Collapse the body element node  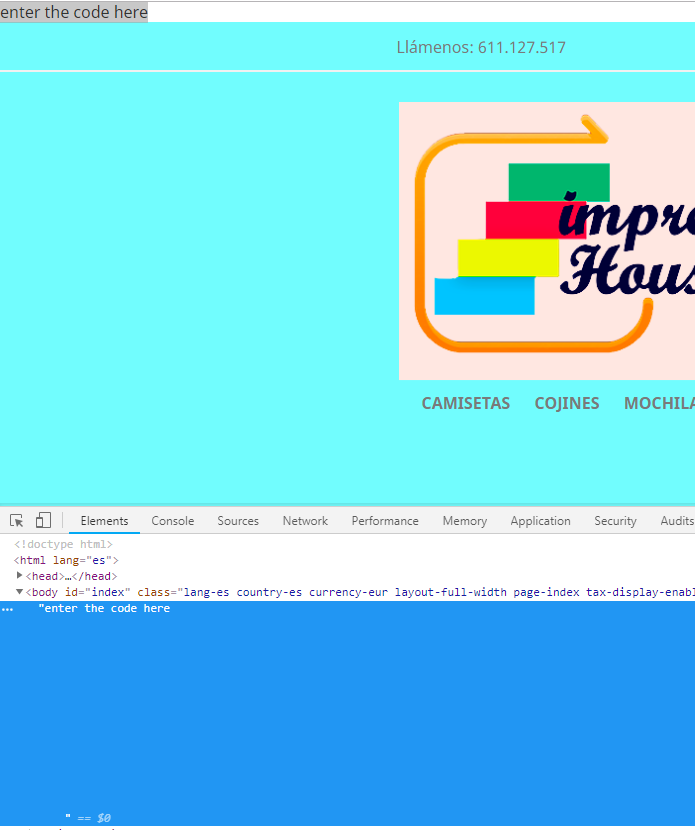tap(20, 592)
